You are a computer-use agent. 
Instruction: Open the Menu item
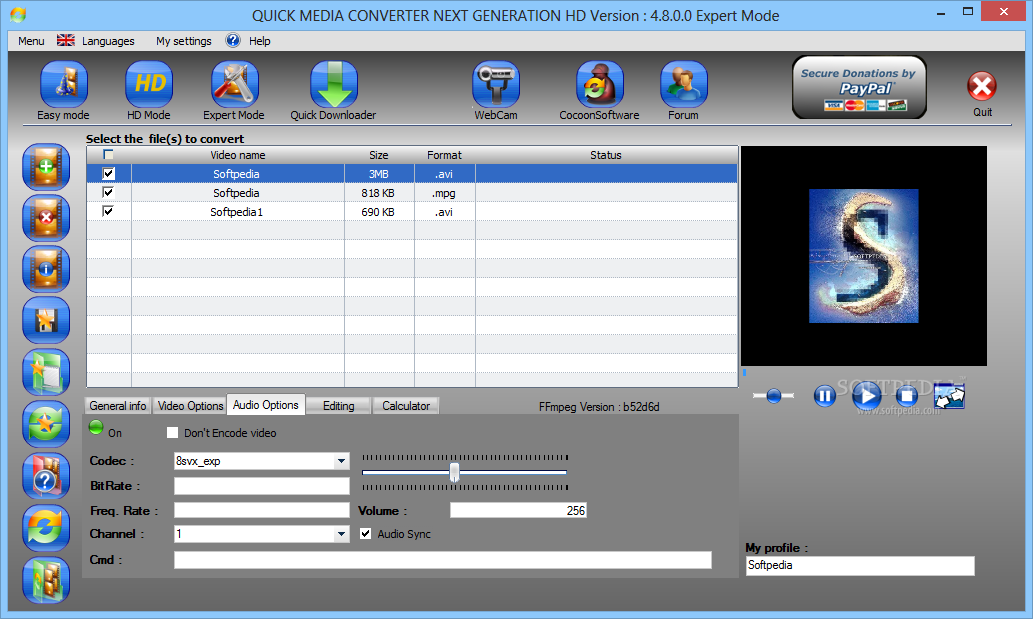(x=31, y=41)
